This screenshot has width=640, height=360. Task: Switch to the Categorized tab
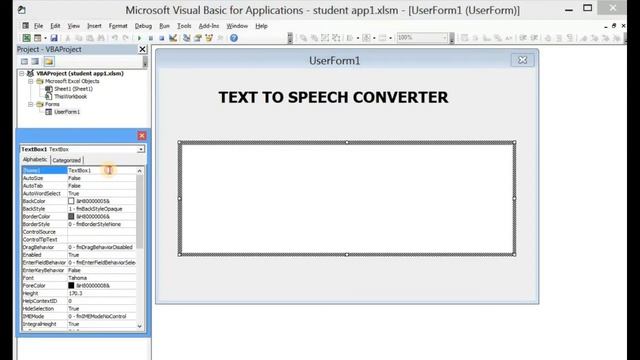click(x=67, y=160)
